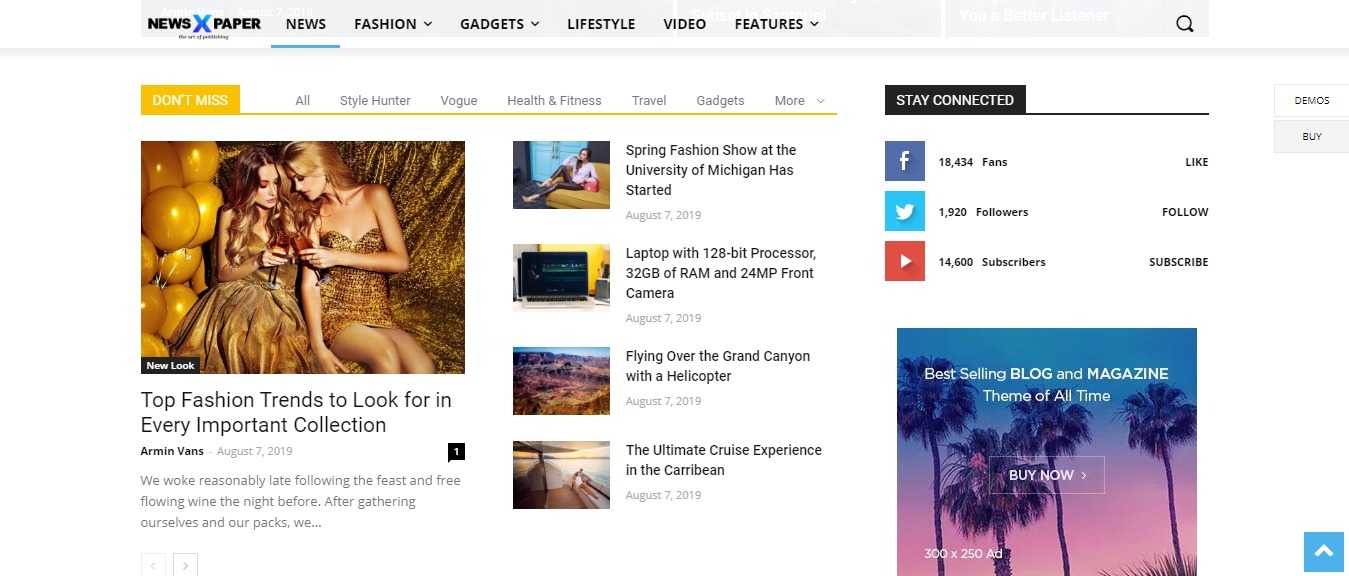This screenshot has height=576, width=1349.
Task: Select the Style Hunter tab
Action: (375, 101)
